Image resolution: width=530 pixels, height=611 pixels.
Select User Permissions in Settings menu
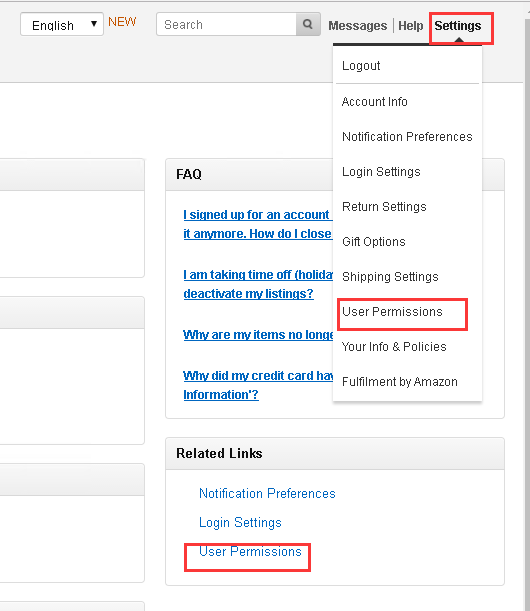point(392,312)
